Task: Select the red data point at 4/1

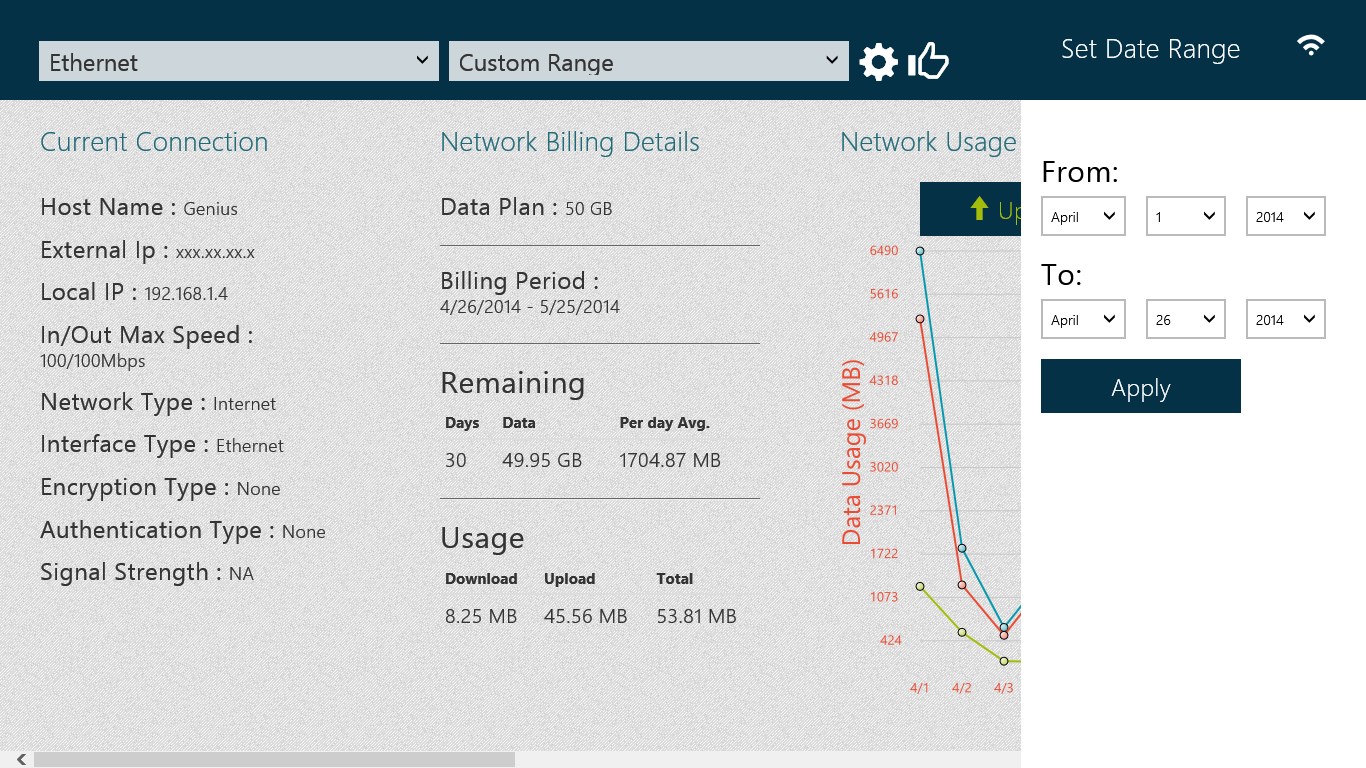Action: pos(920,319)
